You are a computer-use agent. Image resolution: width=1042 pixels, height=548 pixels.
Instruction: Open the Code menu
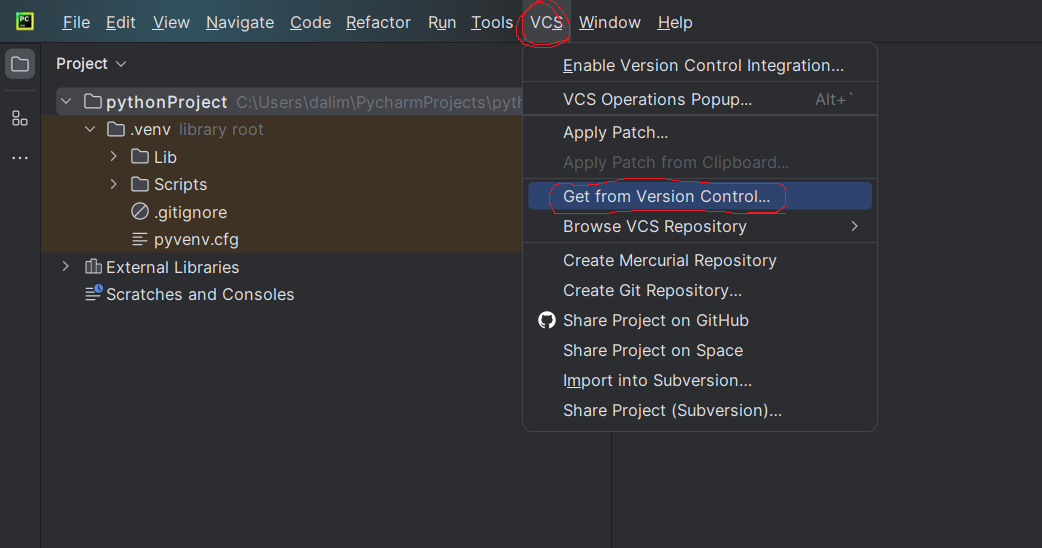pyautogui.click(x=310, y=23)
